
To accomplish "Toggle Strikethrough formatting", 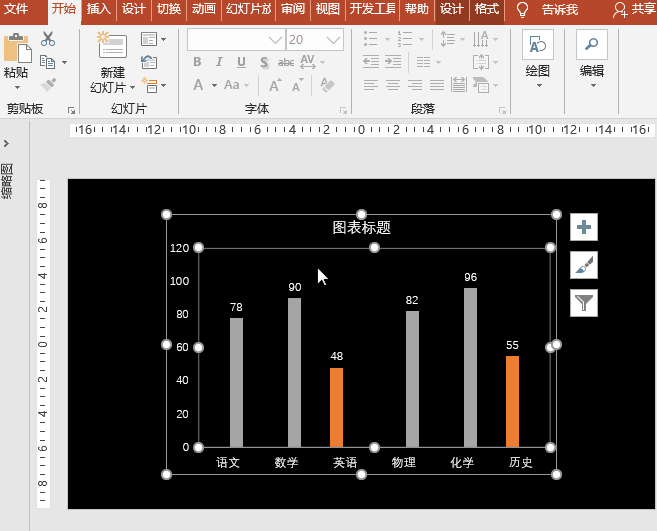I will pyautogui.click(x=286, y=62).
